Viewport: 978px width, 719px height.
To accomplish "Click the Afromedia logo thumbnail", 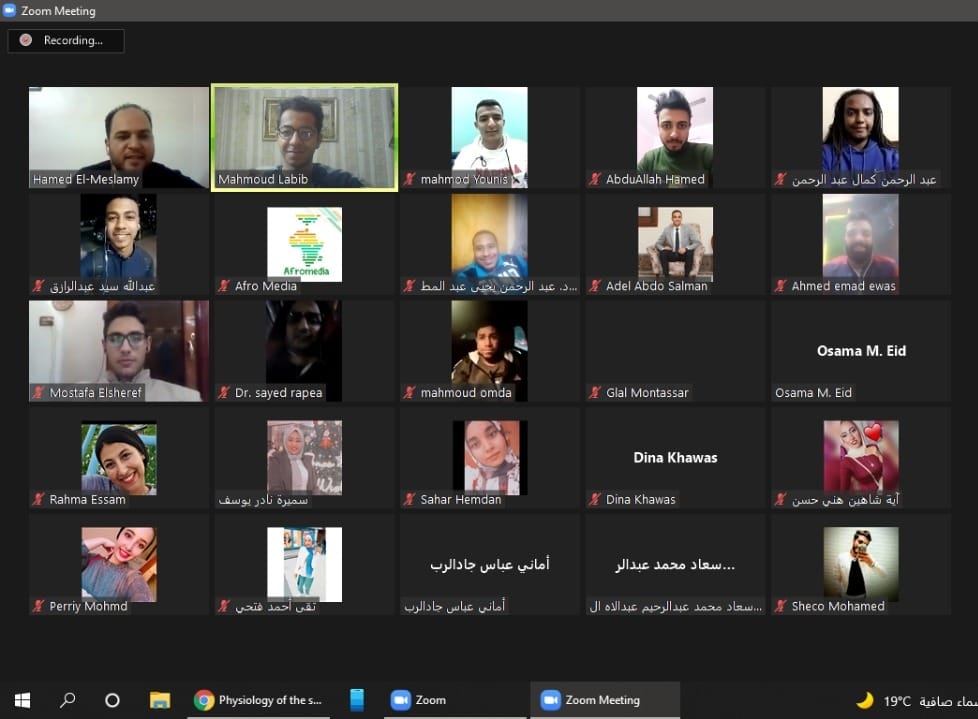I will tap(304, 244).
